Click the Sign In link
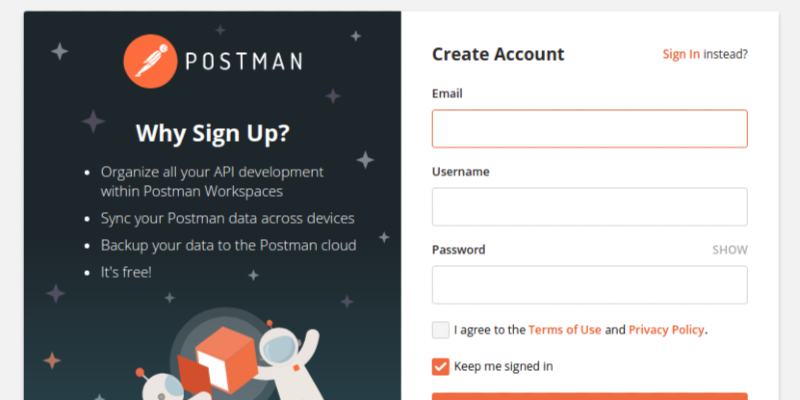This screenshot has width=800, height=400. (681, 54)
